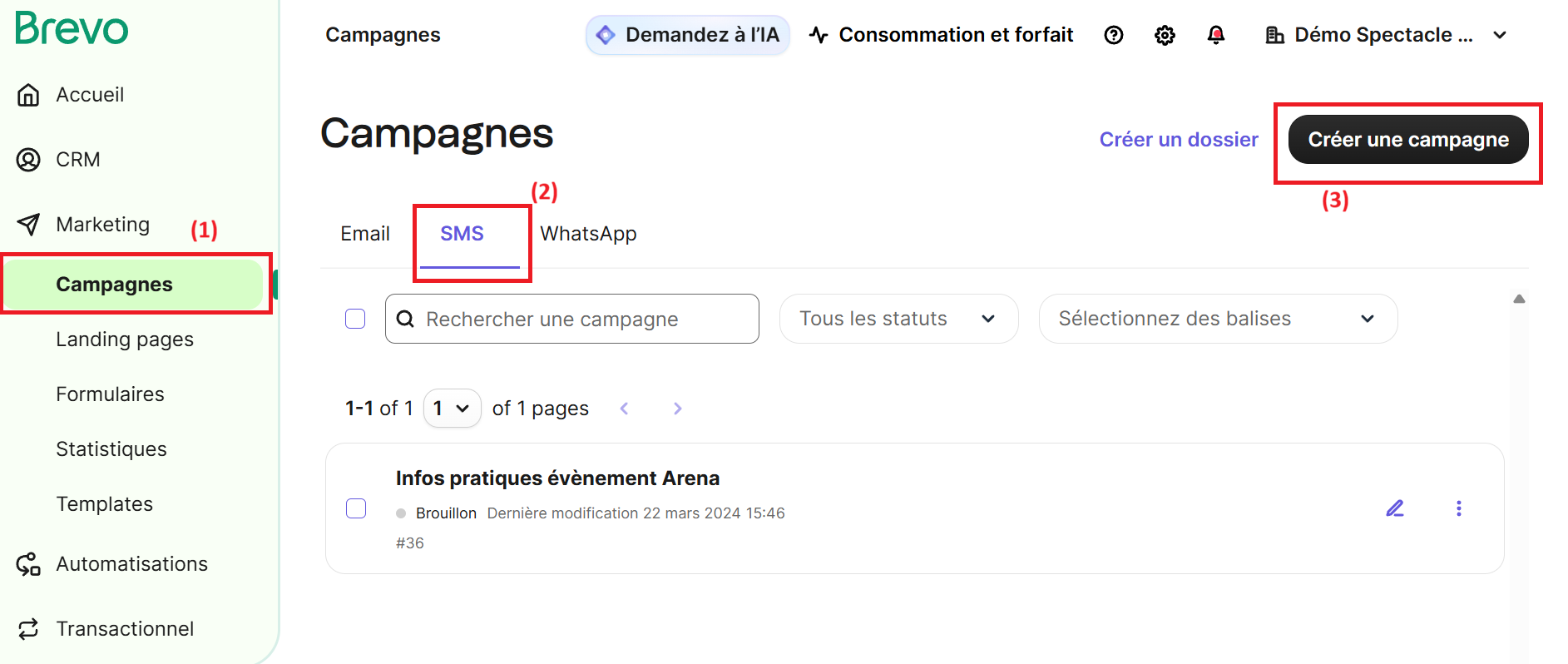Open the settings gear icon
The height and width of the screenshot is (664, 1568).
[x=1165, y=35]
